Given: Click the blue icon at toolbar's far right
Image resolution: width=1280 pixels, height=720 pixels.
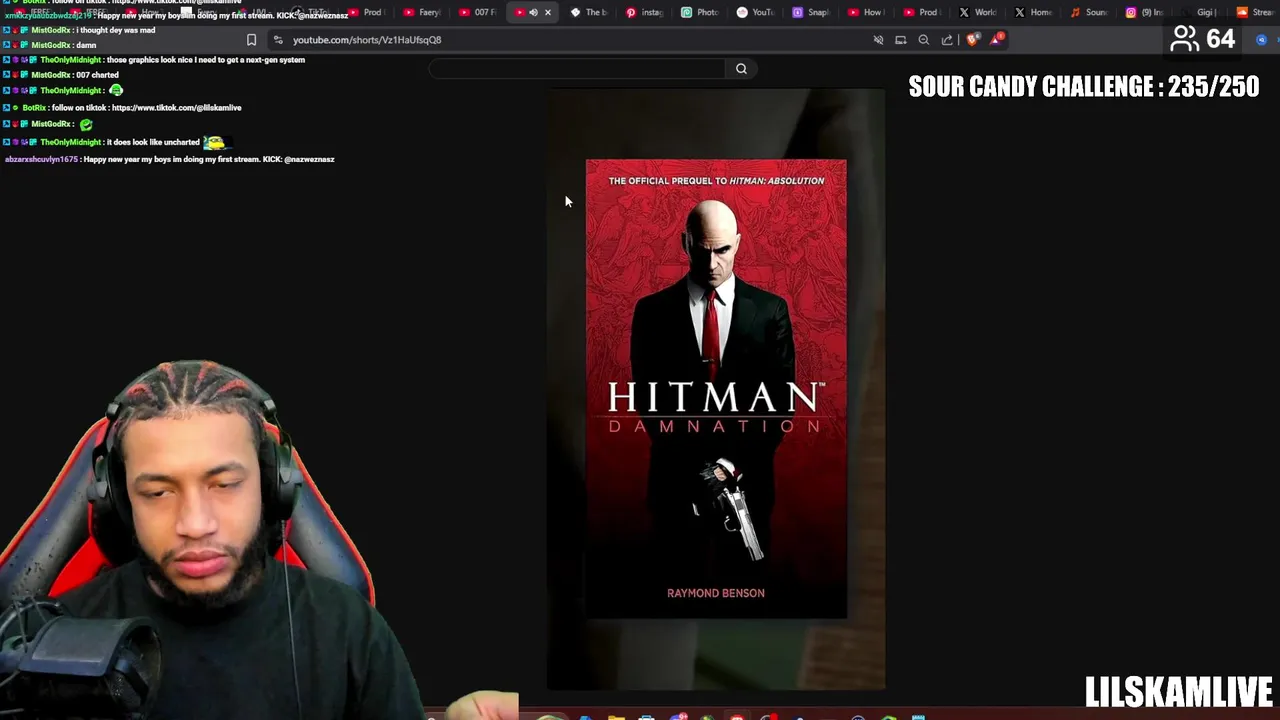Looking at the screenshot, I should [x=1262, y=40].
